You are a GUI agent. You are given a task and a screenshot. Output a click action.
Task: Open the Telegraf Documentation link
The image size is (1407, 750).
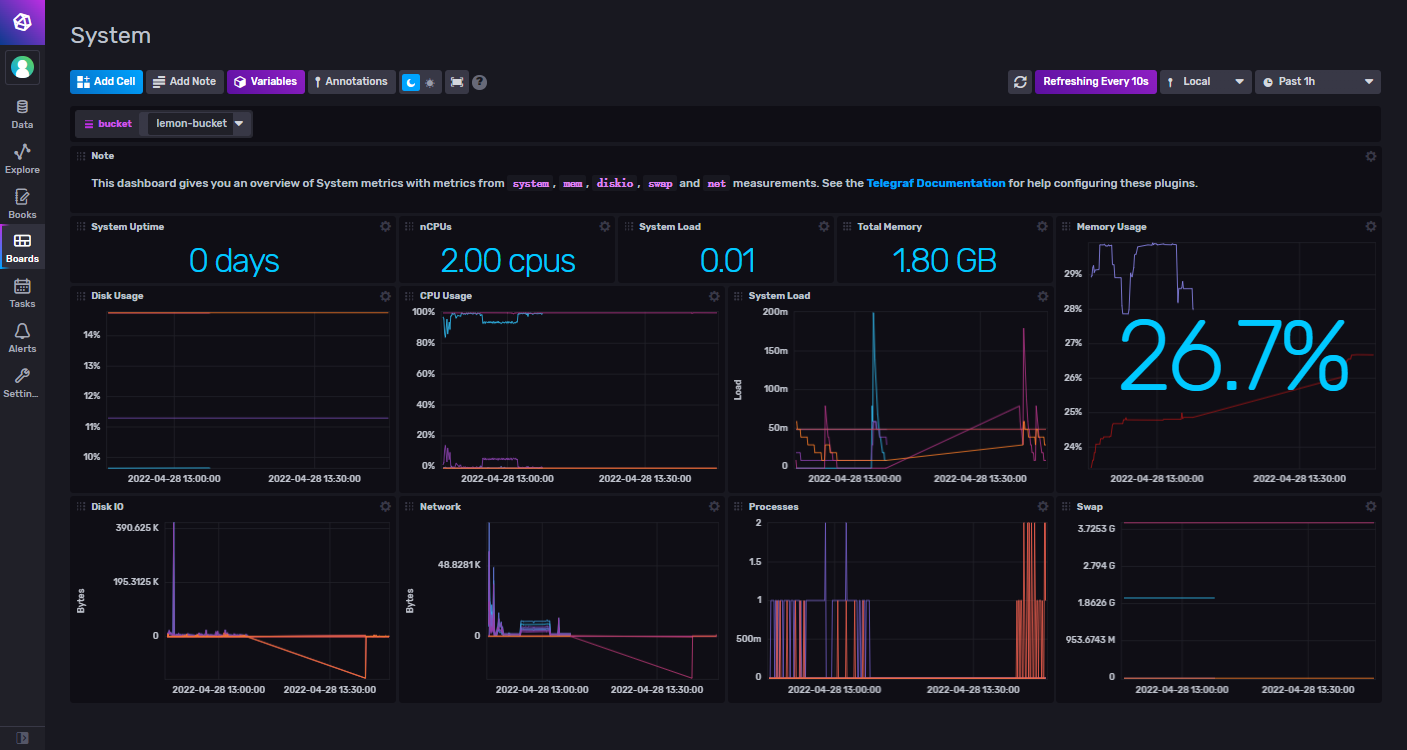936,184
